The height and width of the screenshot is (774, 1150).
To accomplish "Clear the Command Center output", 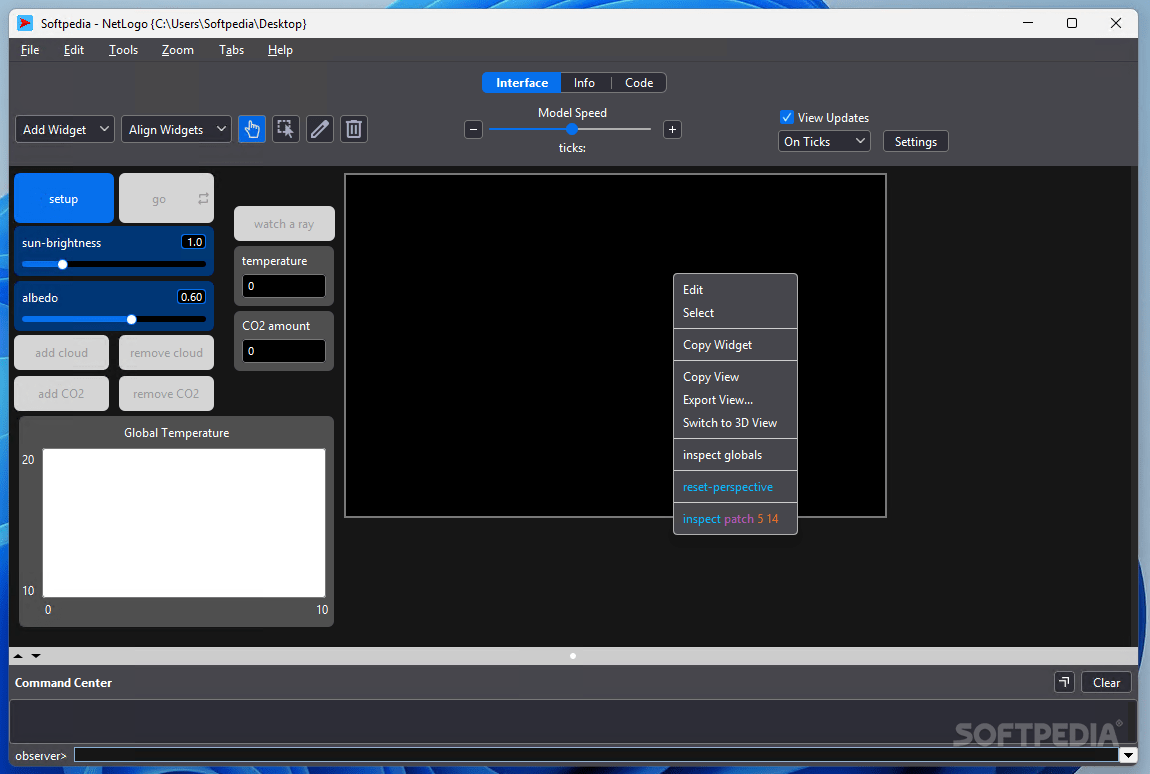I will 1106,682.
